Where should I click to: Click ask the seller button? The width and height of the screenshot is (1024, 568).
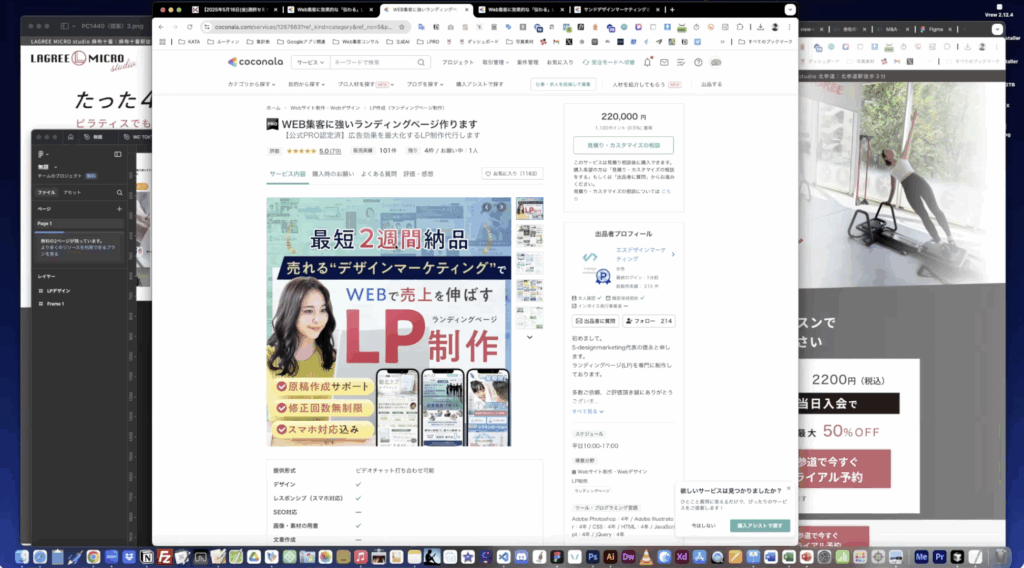pyautogui.click(x=596, y=321)
